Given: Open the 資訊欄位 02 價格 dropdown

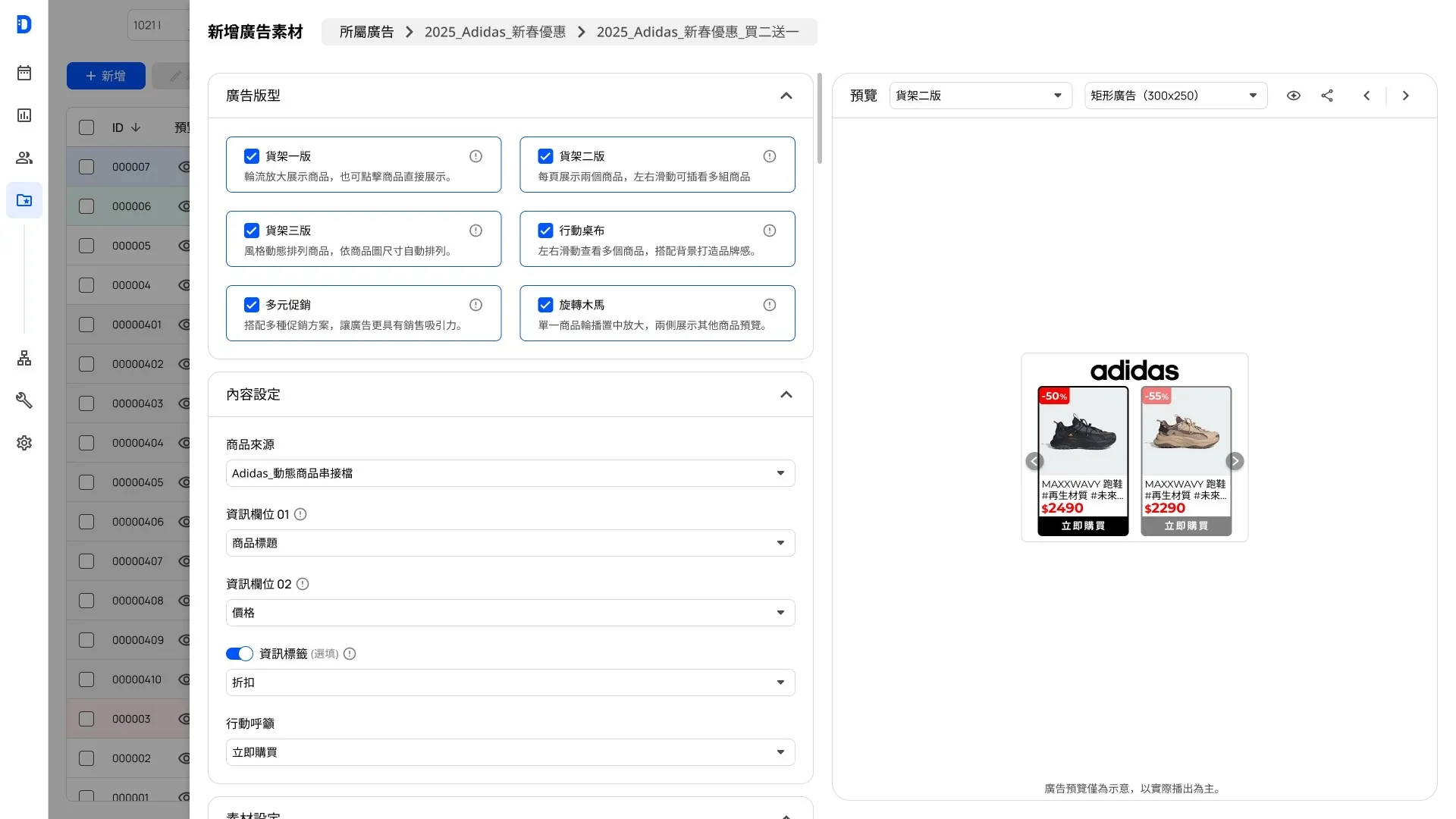Looking at the screenshot, I should pos(510,613).
